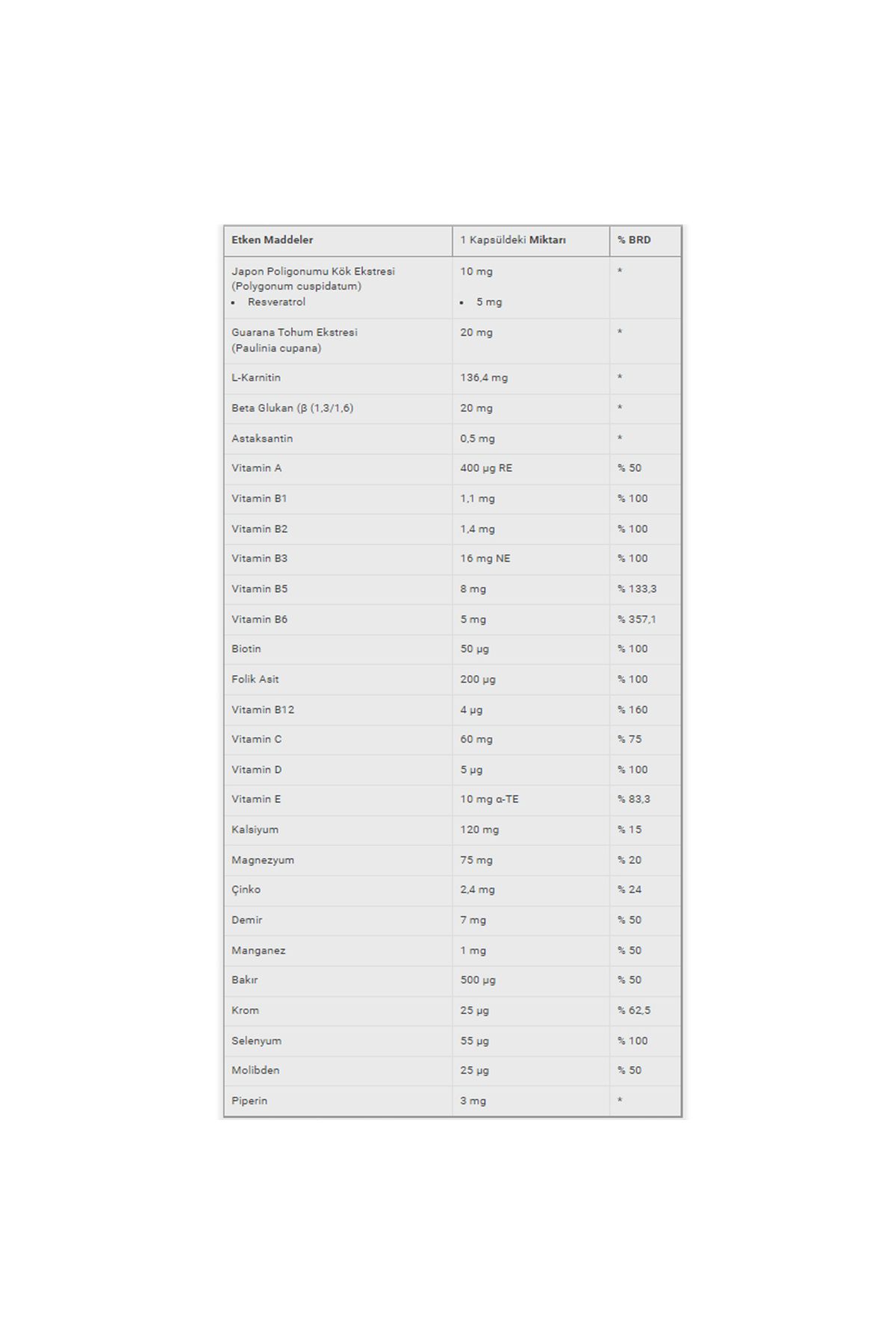Select the Resveratrol bullet item
The image size is (896, 1344).
coord(276,302)
